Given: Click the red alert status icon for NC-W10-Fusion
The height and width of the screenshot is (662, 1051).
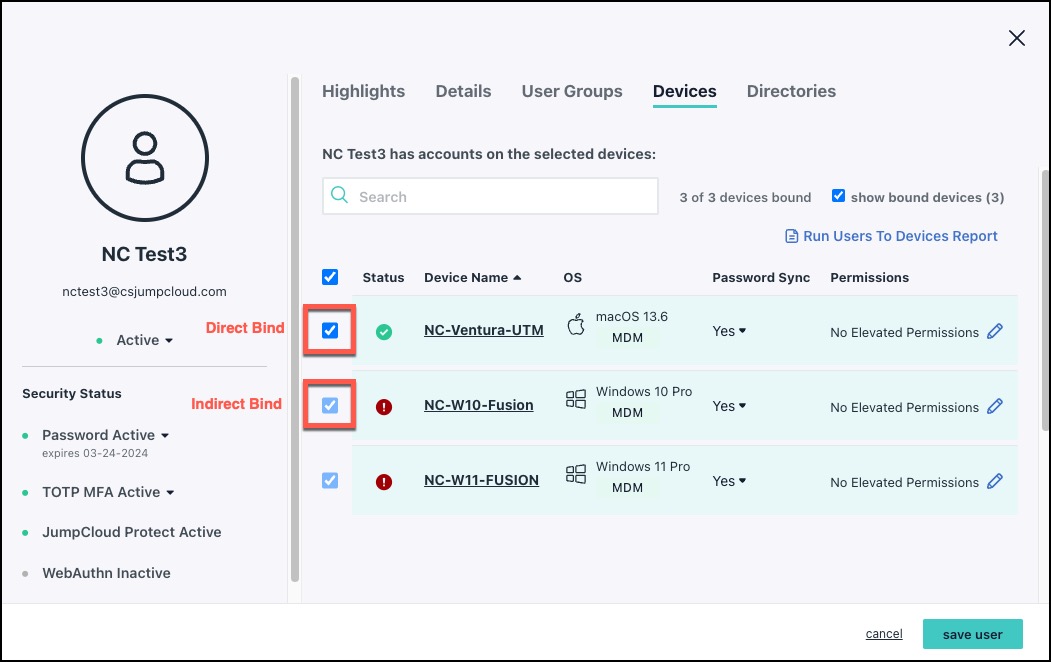Looking at the screenshot, I should [x=384, y=406].
